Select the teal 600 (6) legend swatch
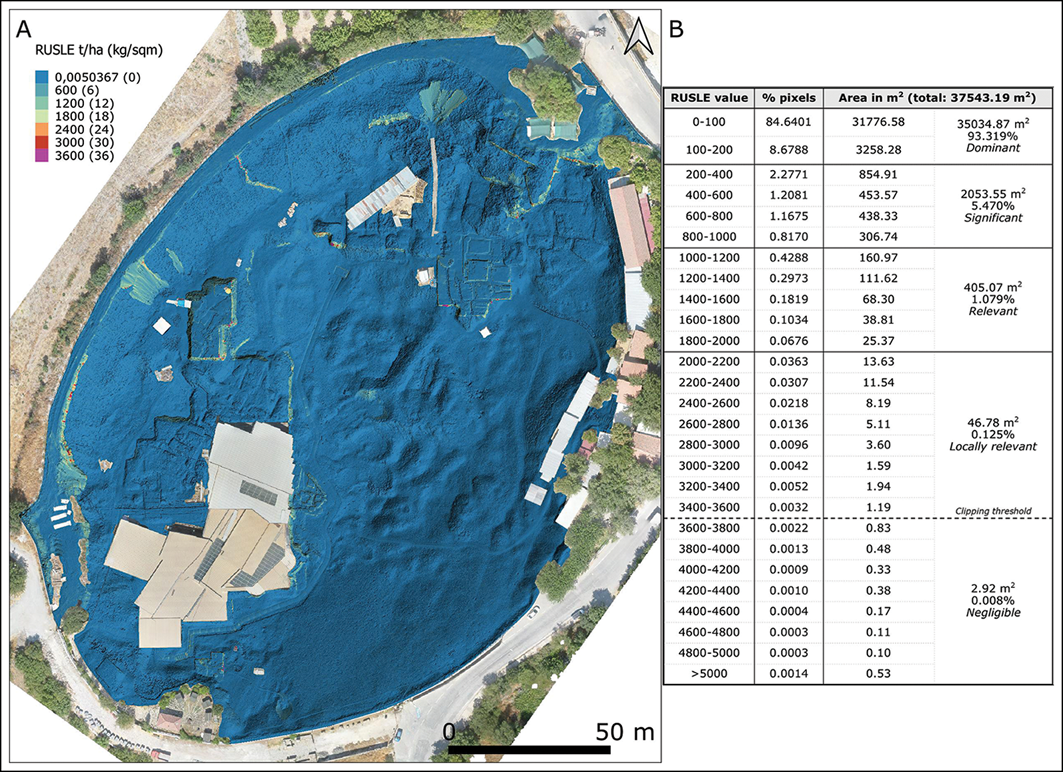This screenshot has width=1063, height=772. click(x=42, y=90)
